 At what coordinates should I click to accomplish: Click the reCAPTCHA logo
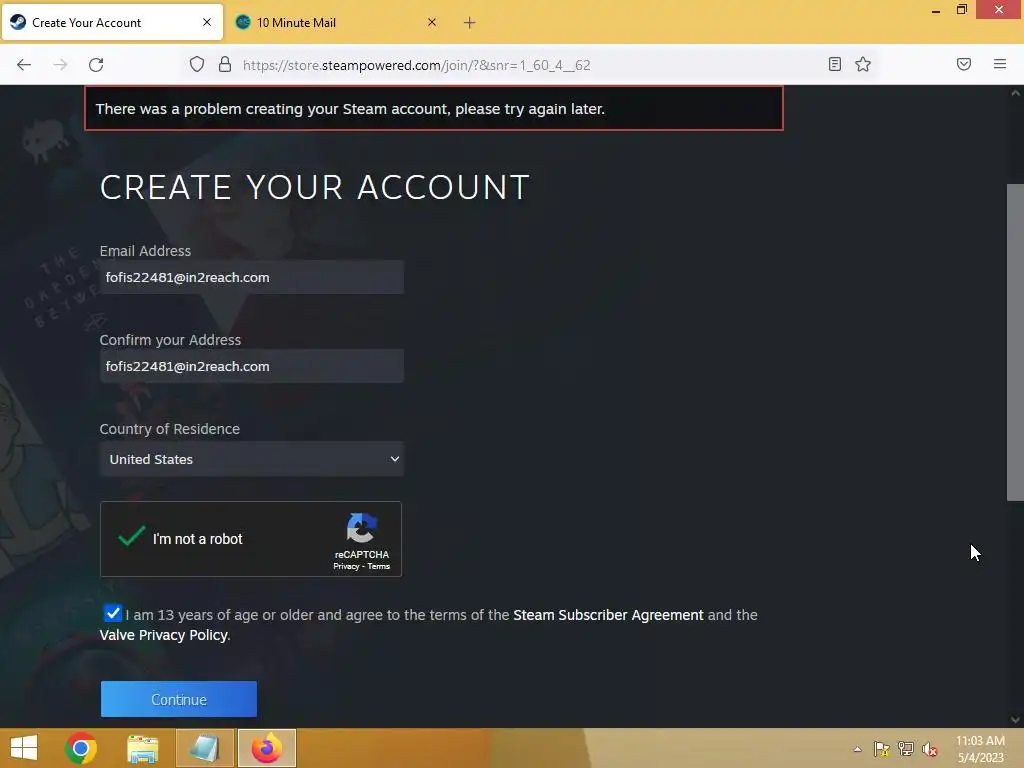tap(362, 528)
